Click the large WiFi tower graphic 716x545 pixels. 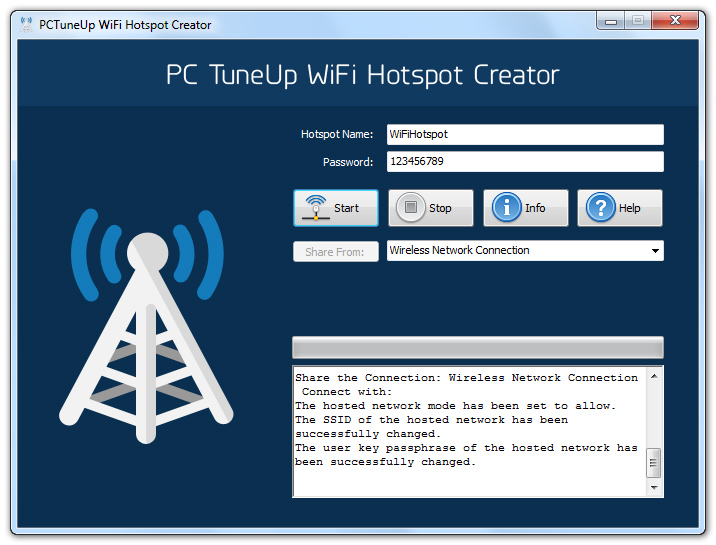point(146,326)
